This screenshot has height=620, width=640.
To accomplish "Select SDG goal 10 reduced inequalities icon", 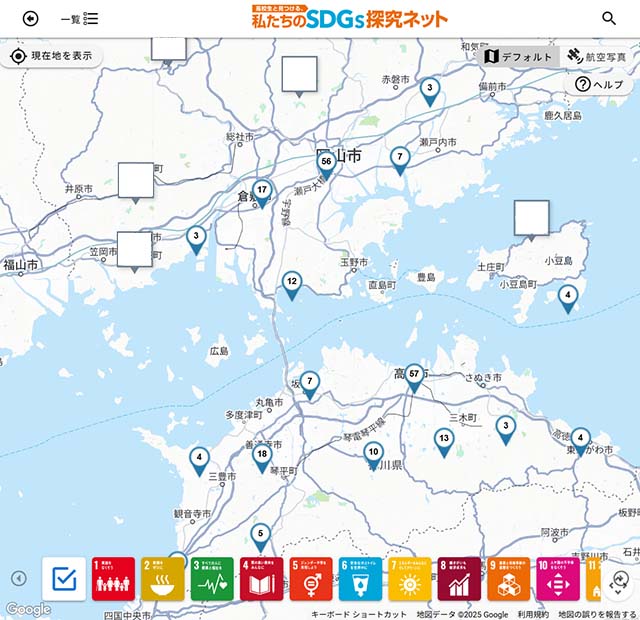I will (558, 579).
